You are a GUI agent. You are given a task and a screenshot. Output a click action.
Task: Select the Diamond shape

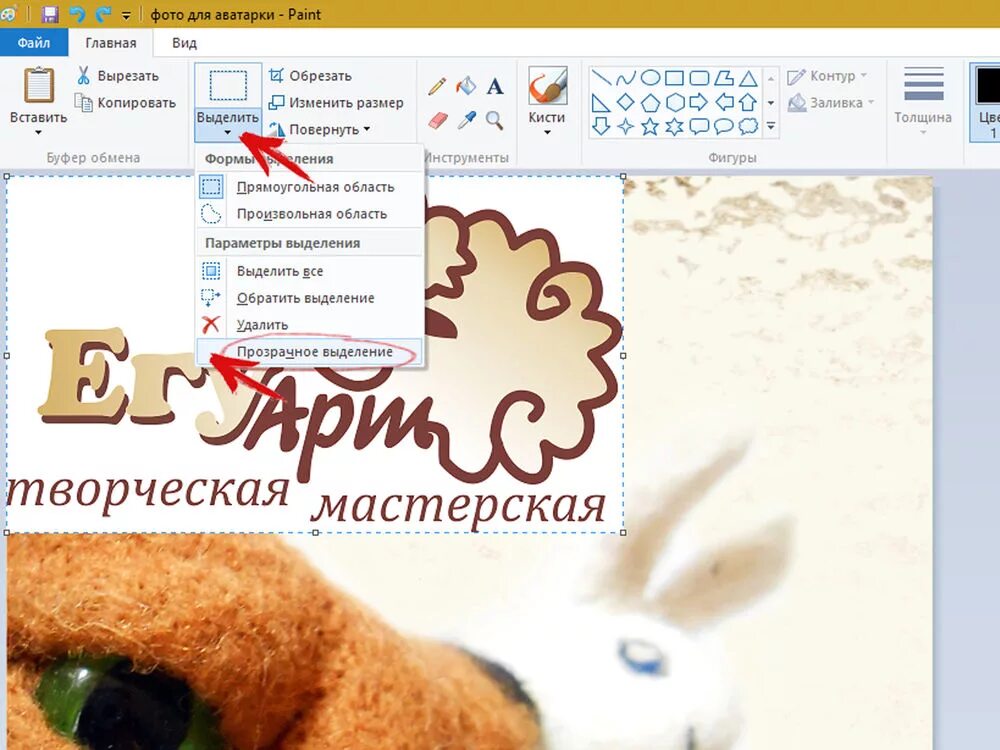[626, 102]
